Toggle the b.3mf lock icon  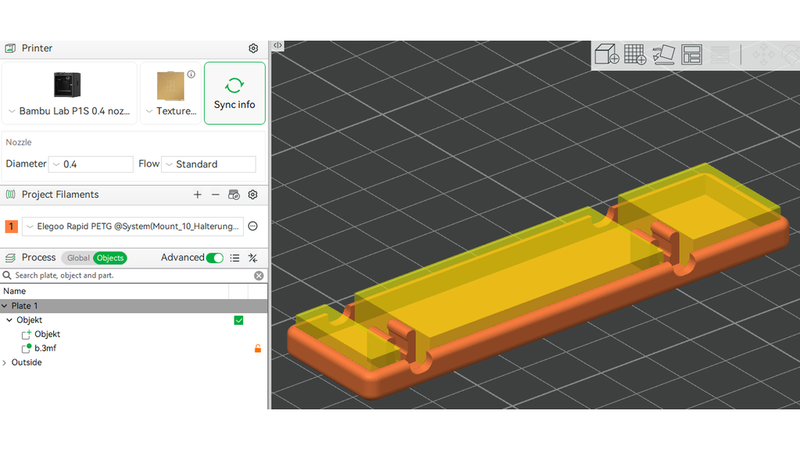pyautogui.click(x=258, y=348)
